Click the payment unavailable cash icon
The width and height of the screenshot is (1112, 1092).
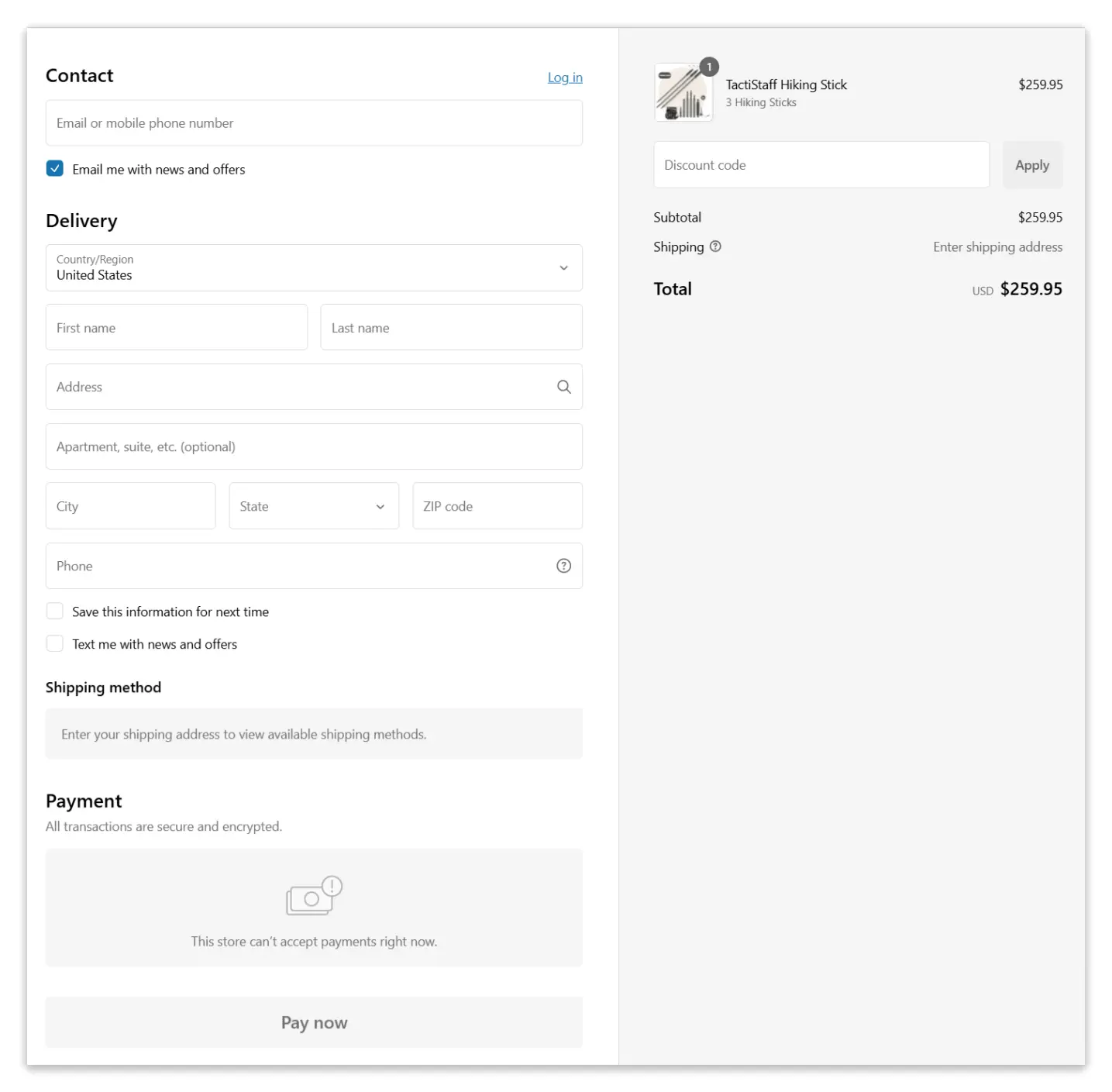pos(314,896)
